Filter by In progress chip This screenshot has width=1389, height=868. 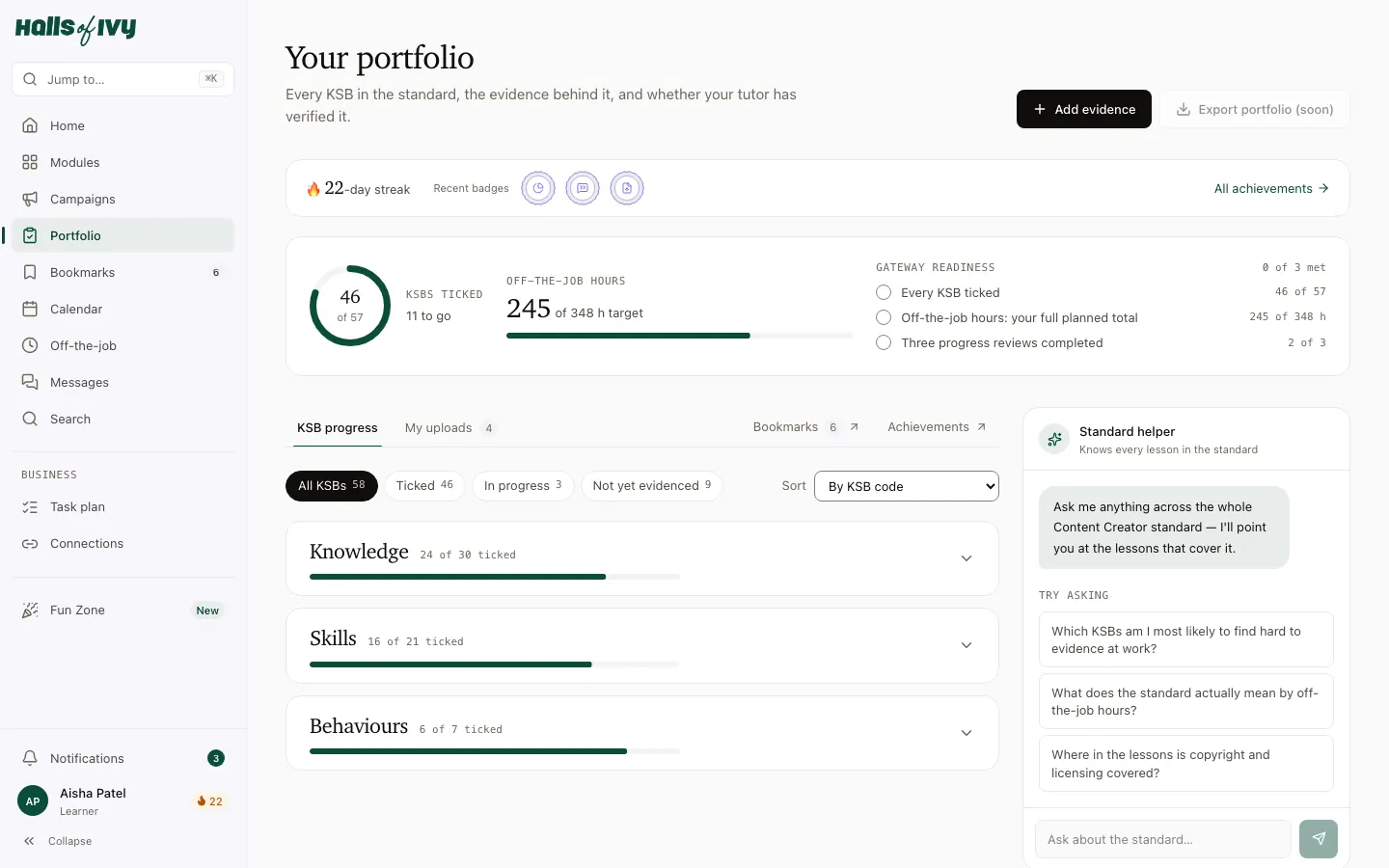pos(523,486)
